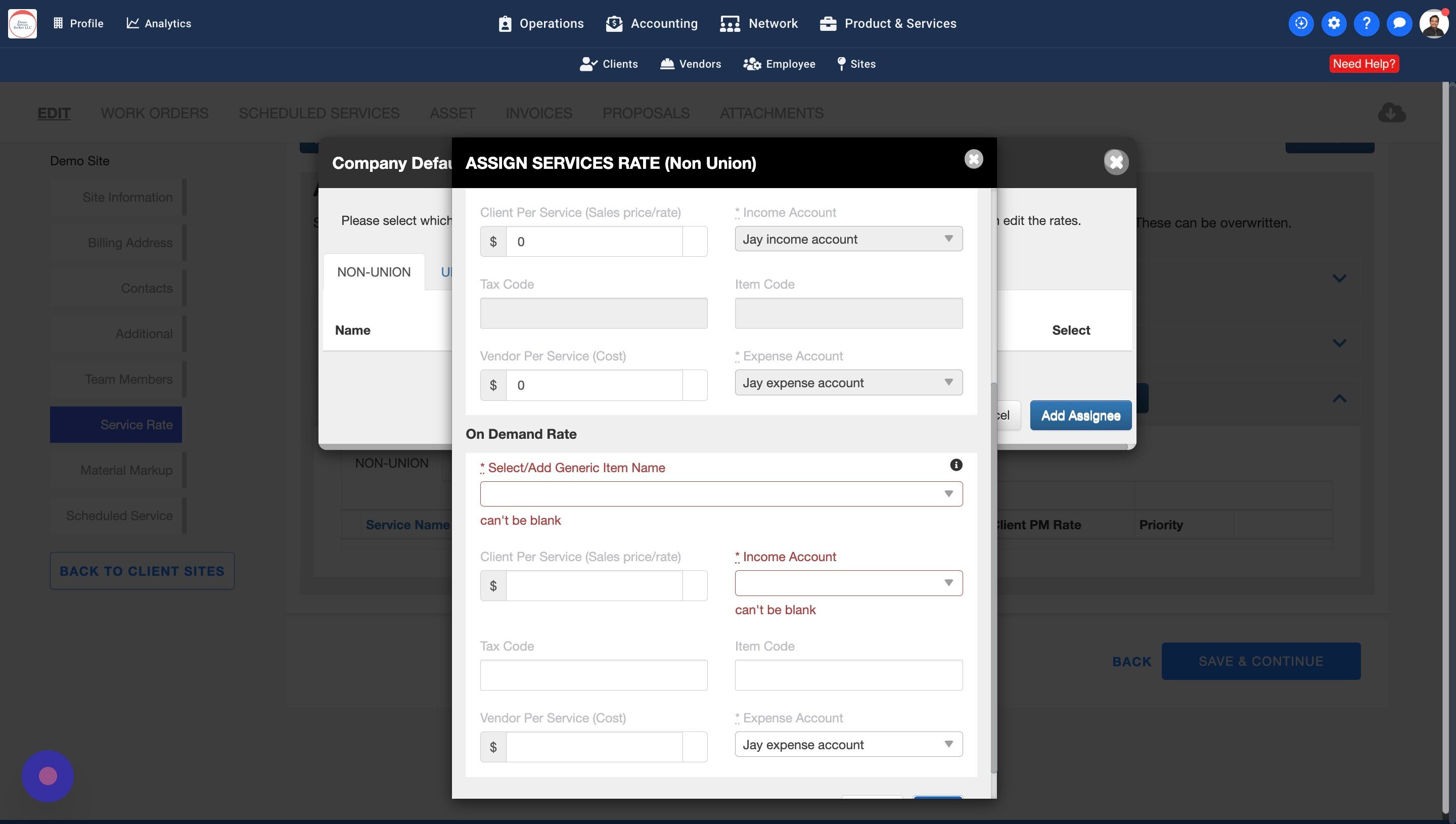Click the help question mark icon

point(1366,23)
